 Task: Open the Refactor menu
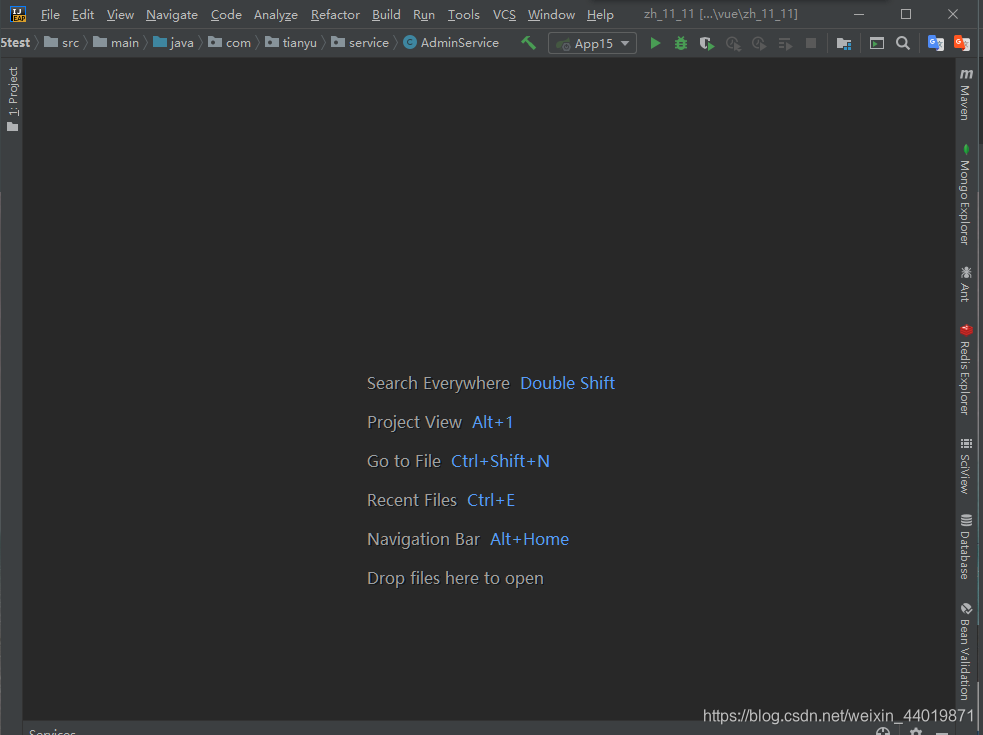[x=335, y=14]
